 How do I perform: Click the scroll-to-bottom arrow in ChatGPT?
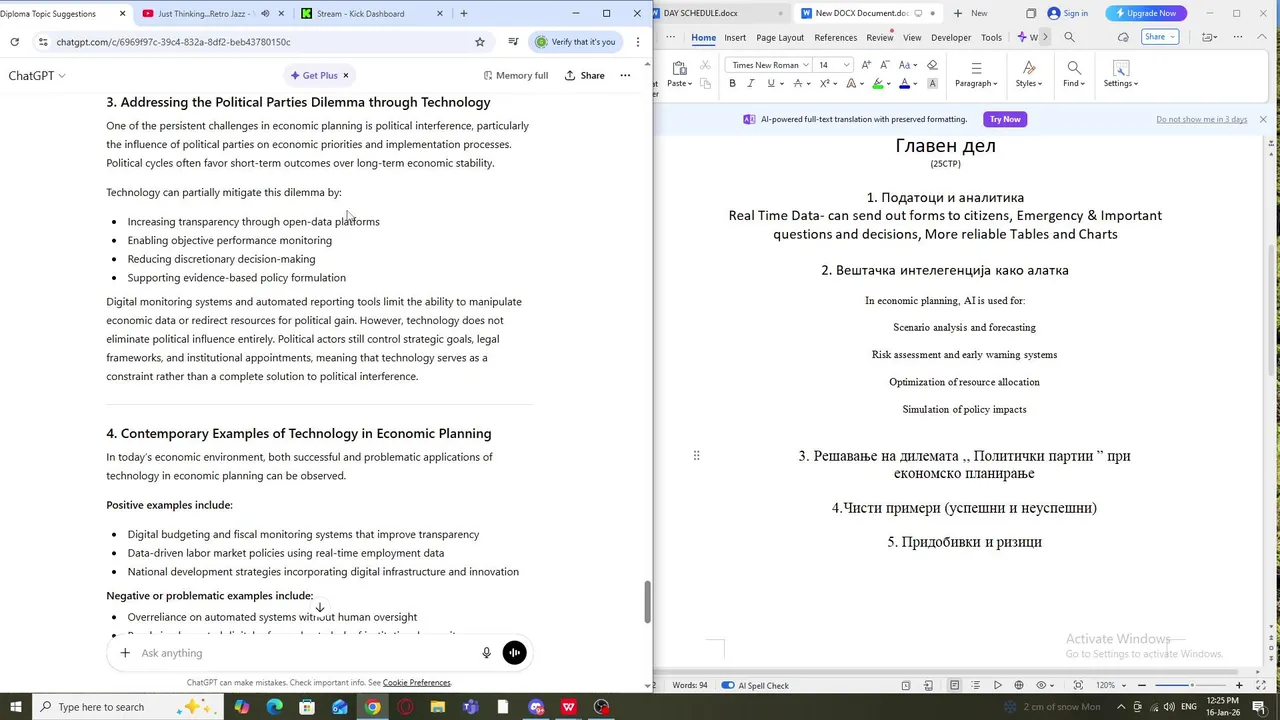[320, 607]
